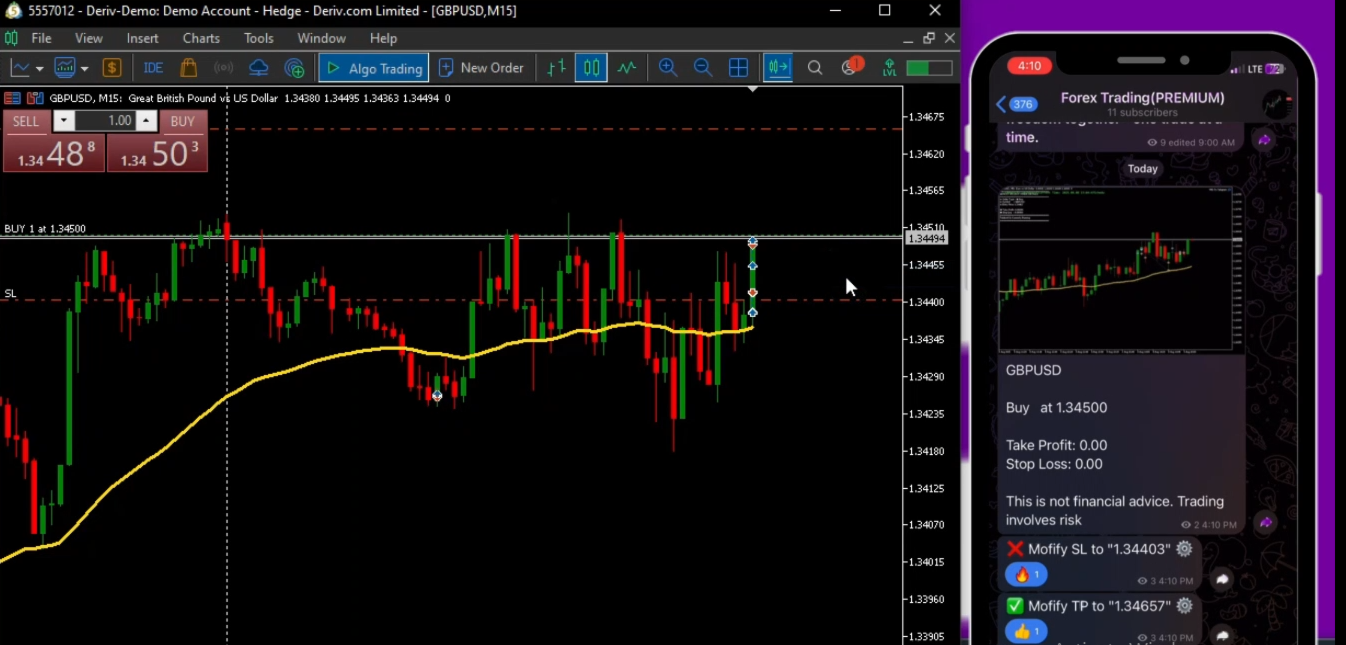Open the File menu

click(41, 38)
